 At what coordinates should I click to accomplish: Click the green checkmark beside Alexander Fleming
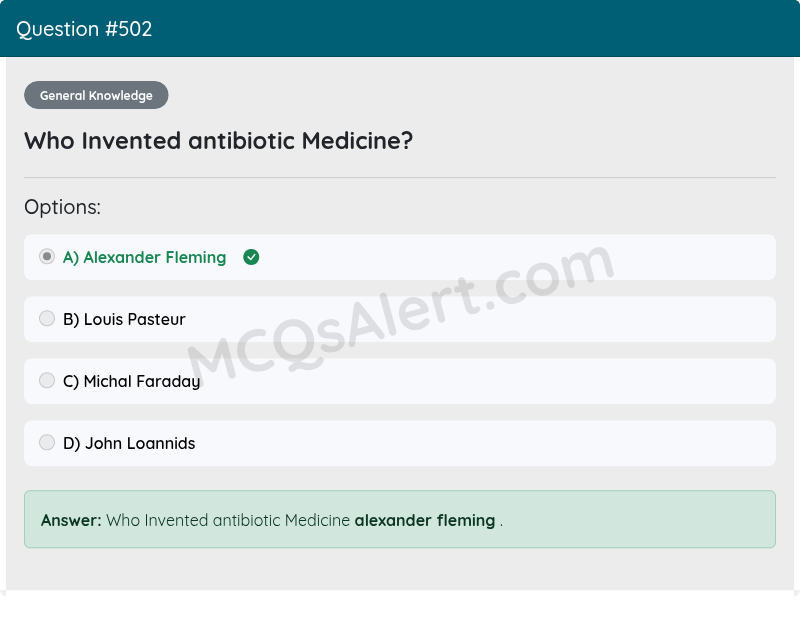pos(251,257)
